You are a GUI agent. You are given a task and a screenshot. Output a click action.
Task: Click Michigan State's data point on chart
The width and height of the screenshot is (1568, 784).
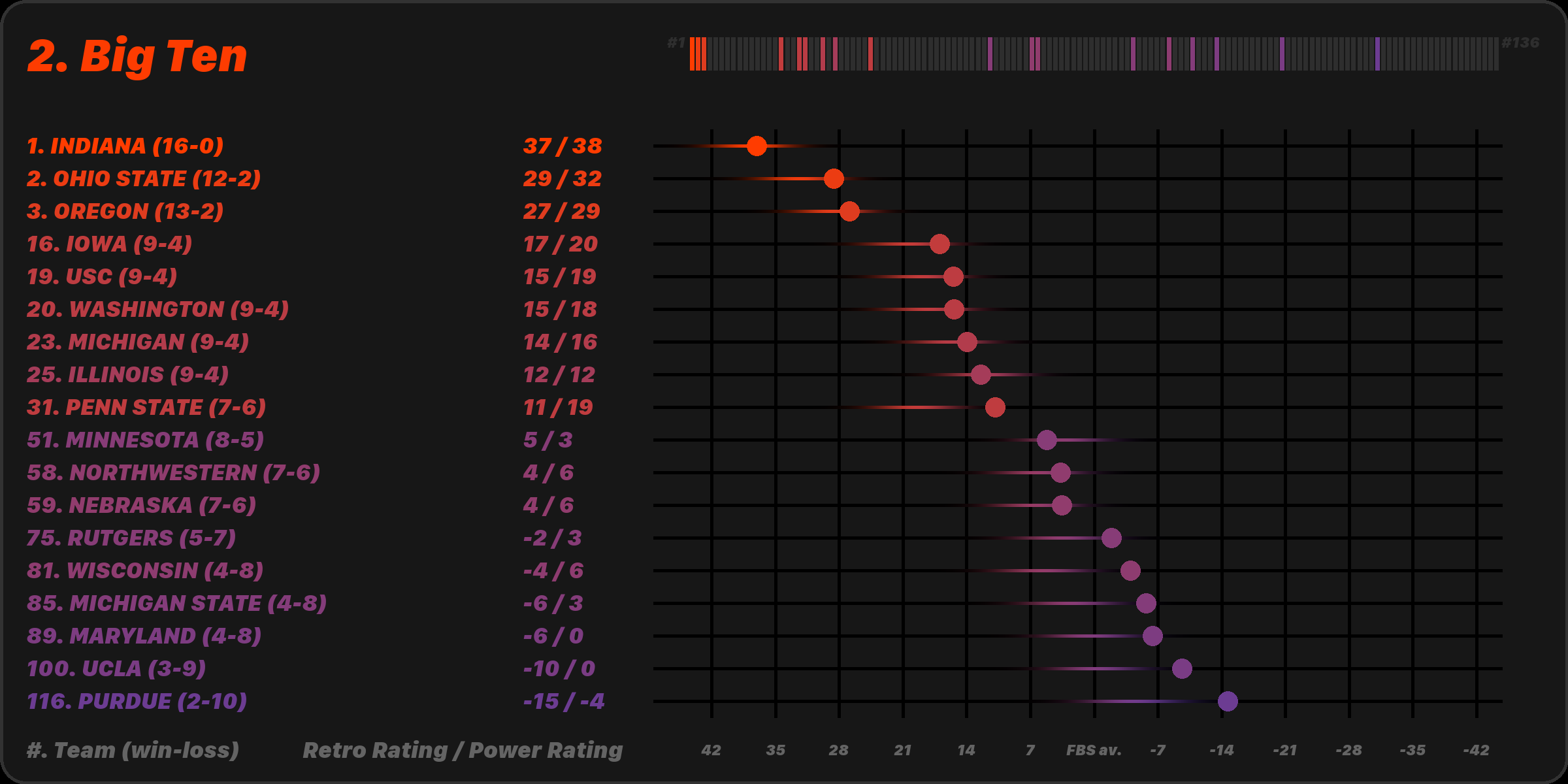pyautogui.click(x=1146, y=603)
